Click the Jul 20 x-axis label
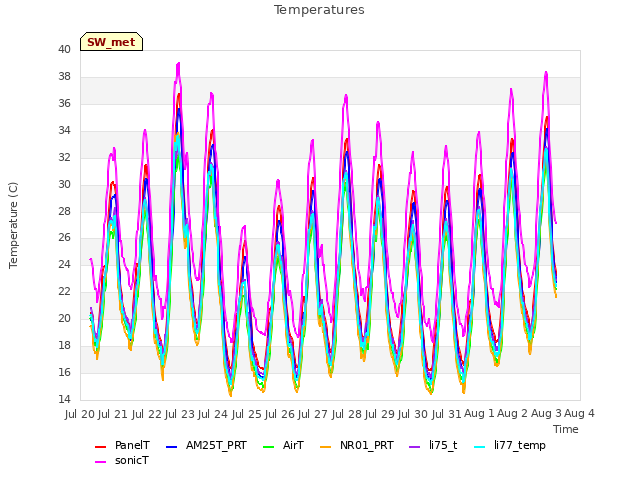The height and width of the screenshot is (480, 640). 80,414
